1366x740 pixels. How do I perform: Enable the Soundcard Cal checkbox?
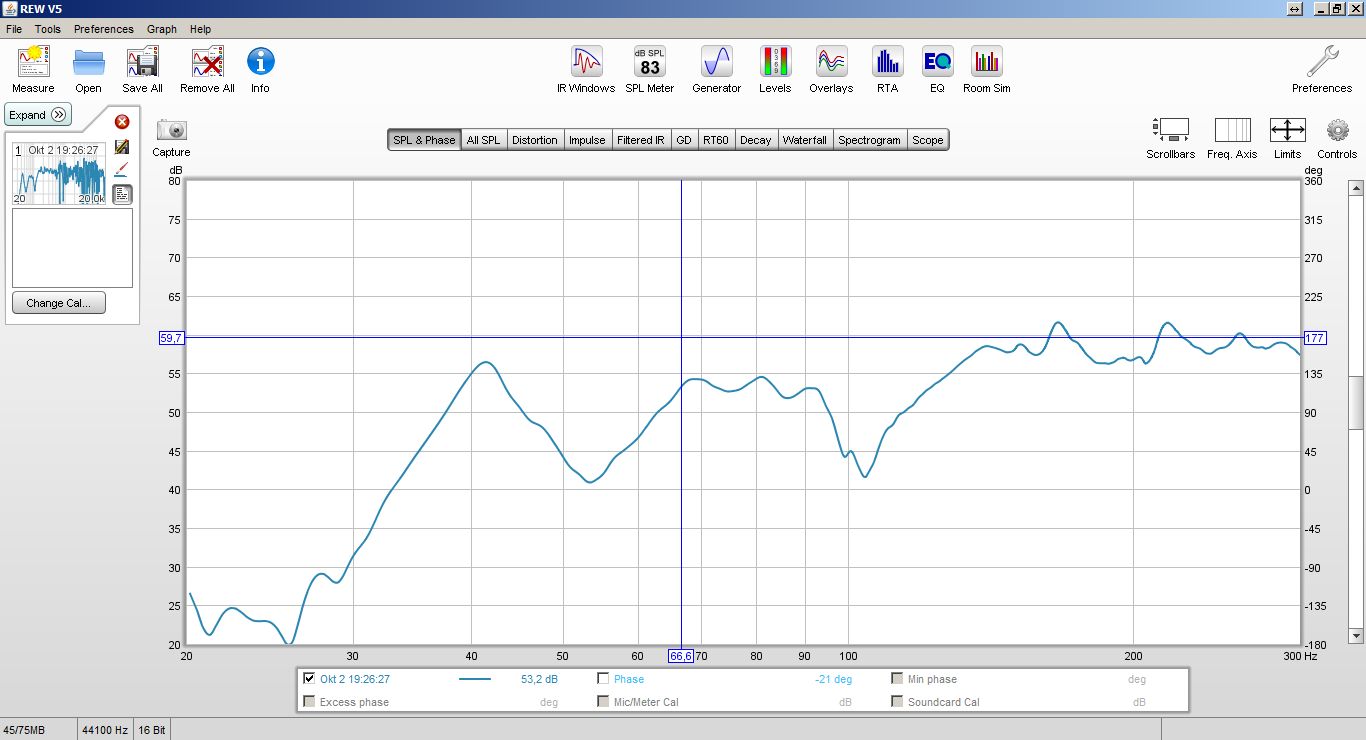click(897, 702)
